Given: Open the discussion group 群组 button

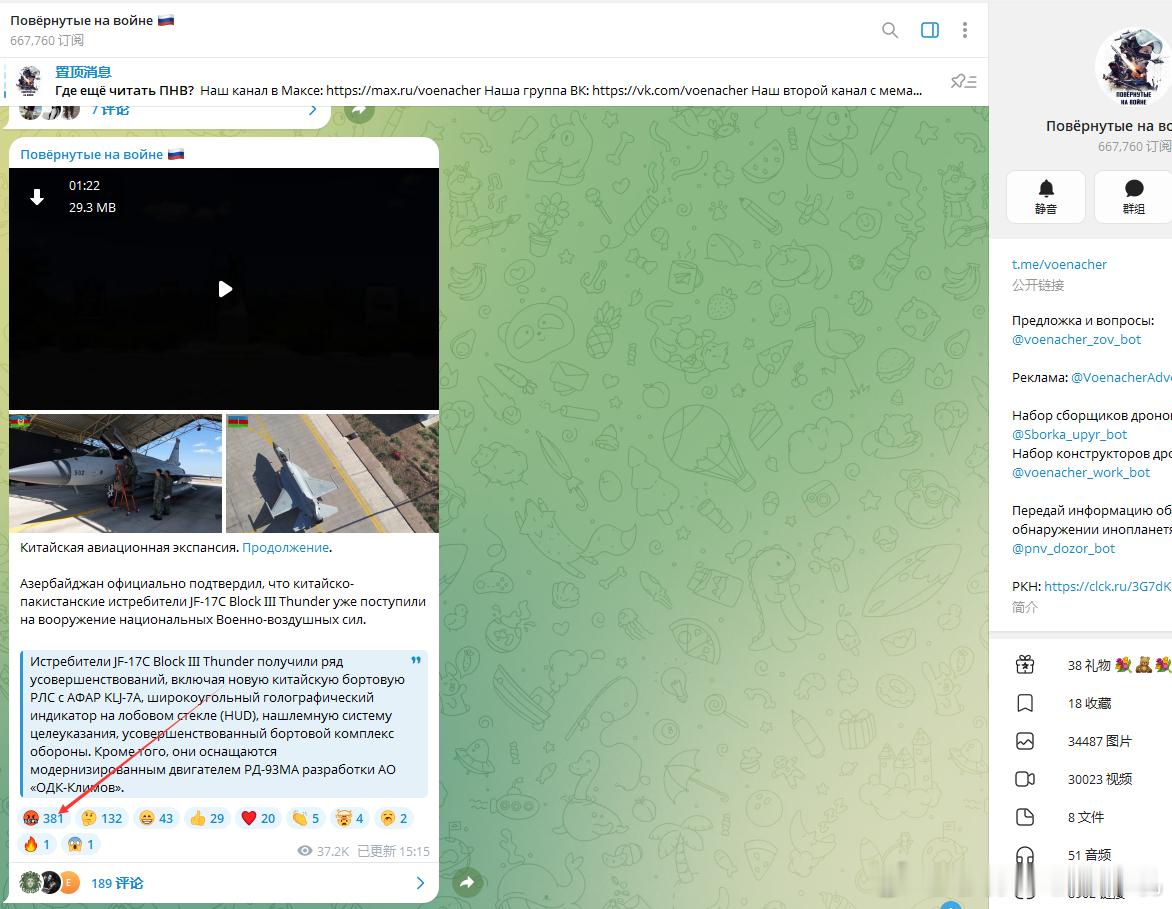Looking at the screenshot, I should pyautogui.click(x=1133, y=197).
